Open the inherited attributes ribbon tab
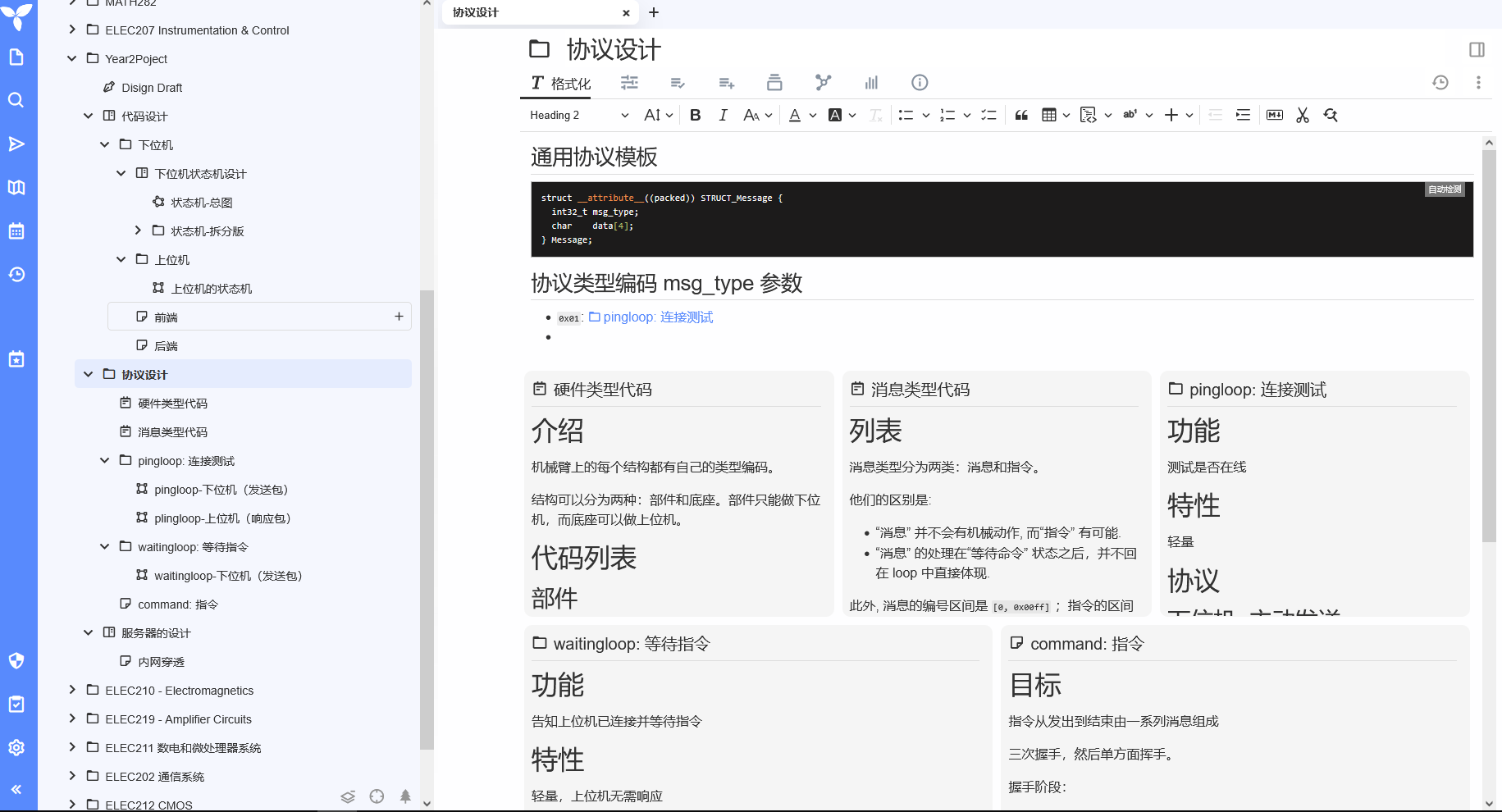This screenshot has width=1502, height=812. pyautogui.click(x=774, y=82)
